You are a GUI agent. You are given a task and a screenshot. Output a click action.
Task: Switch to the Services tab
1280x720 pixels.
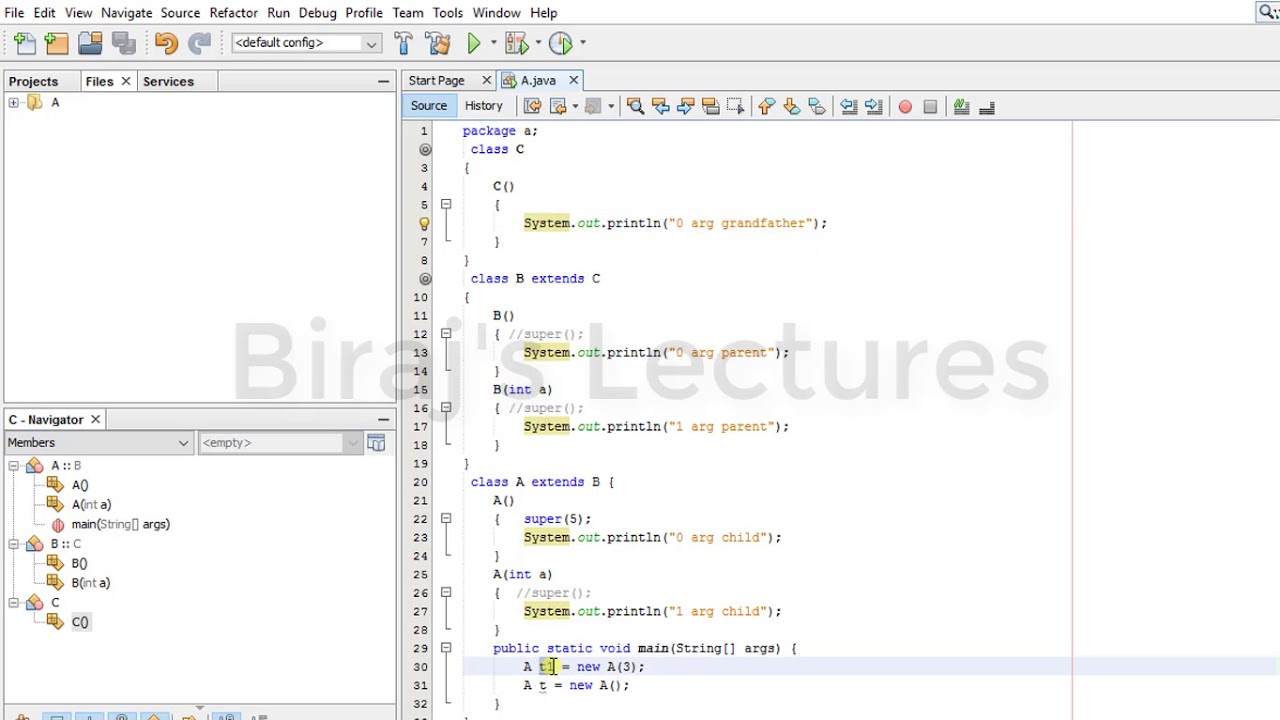[x=168, y=81]
